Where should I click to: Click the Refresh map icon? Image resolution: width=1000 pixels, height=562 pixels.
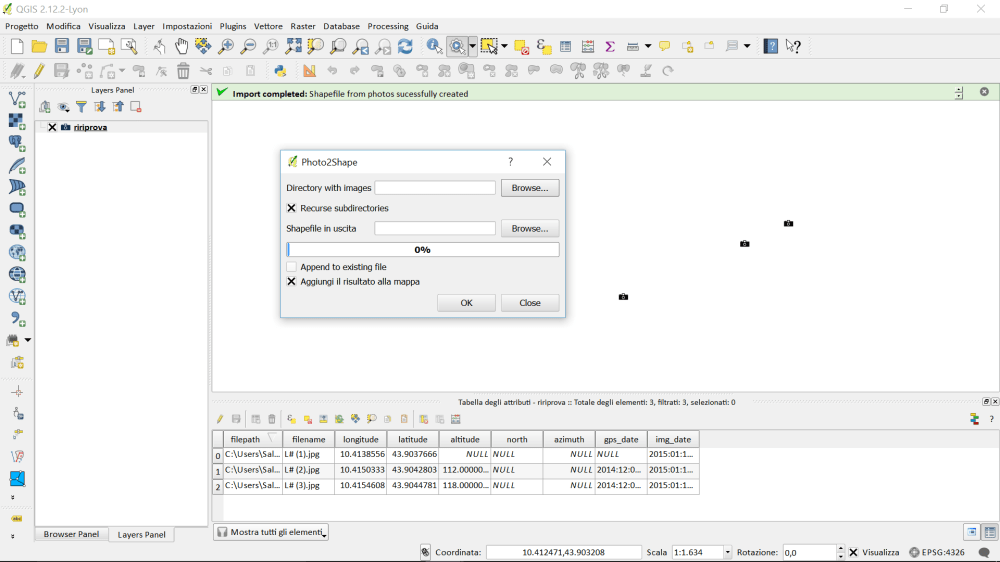405,46
